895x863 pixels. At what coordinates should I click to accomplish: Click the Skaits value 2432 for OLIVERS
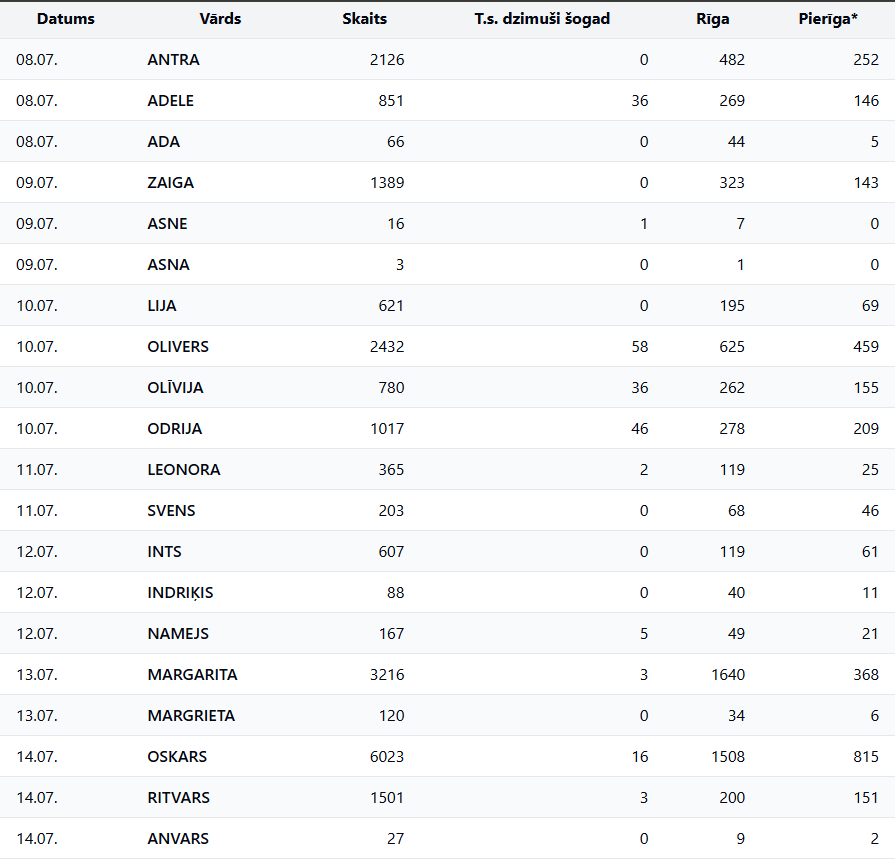[387, 346]
